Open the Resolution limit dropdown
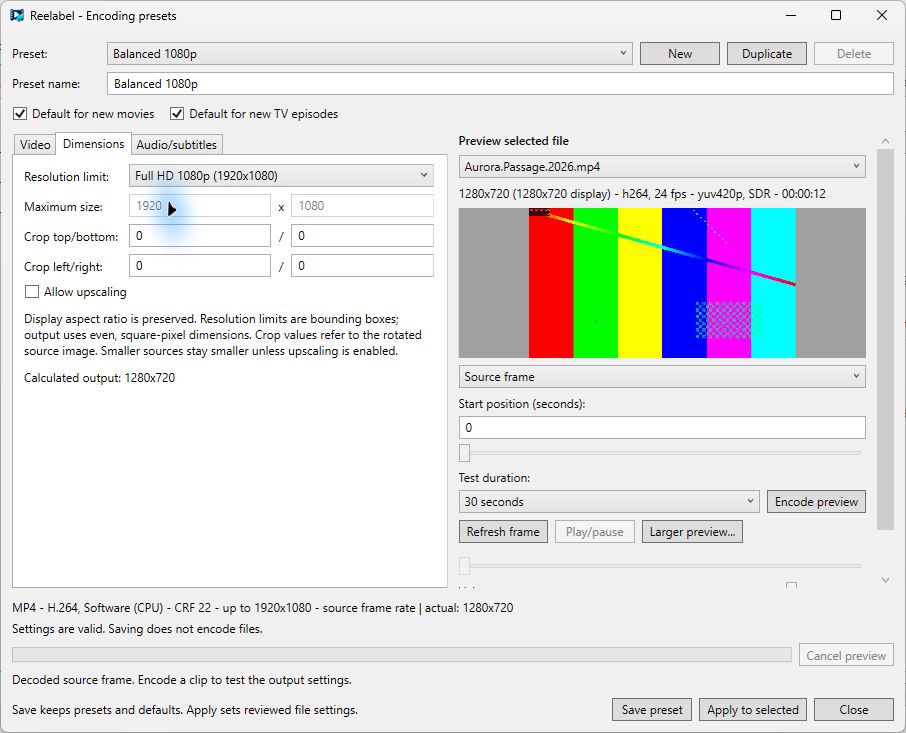906x733 pixels. click(281, 176)
